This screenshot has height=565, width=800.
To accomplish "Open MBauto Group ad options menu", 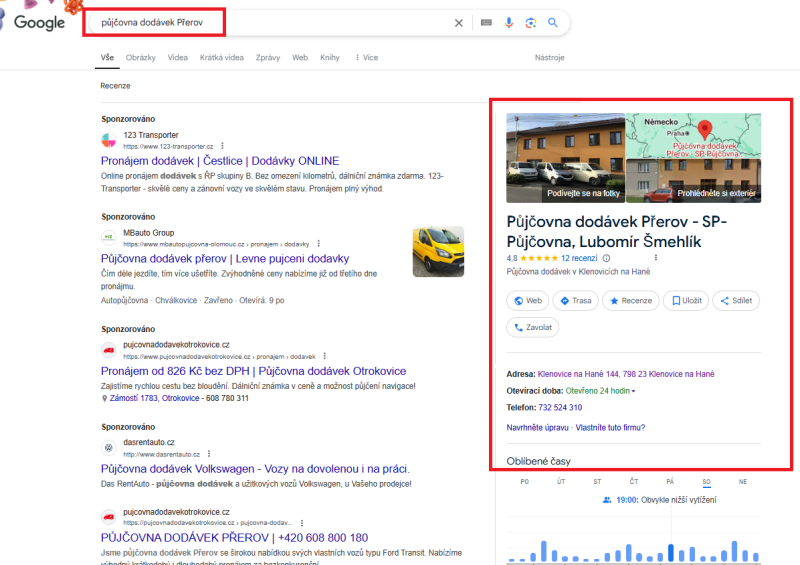I will (318, 243).
